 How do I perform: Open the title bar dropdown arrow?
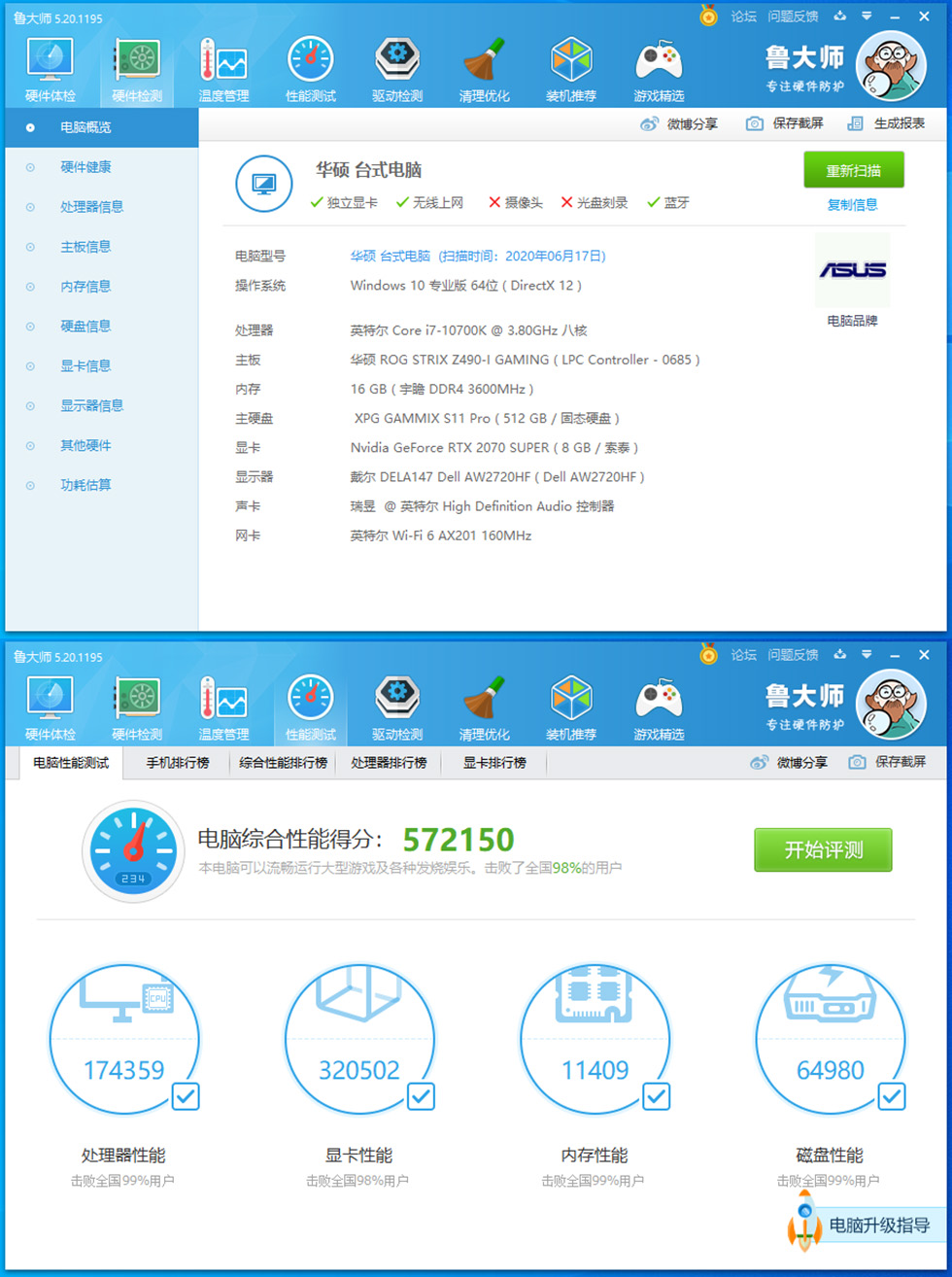pyautogui.click(x=865, y=17)
